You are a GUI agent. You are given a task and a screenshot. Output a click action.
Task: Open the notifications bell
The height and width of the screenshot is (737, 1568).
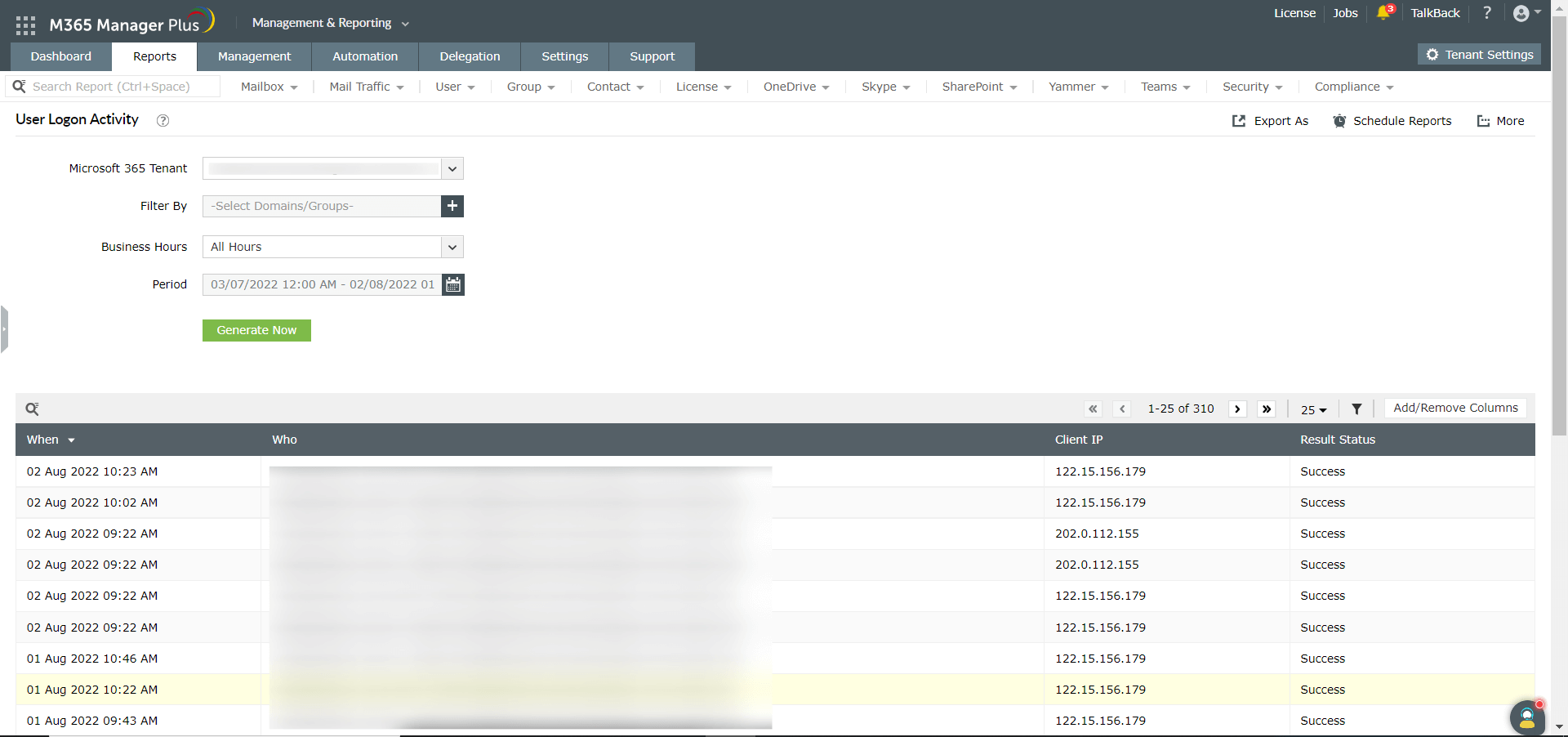point(1383,13)
